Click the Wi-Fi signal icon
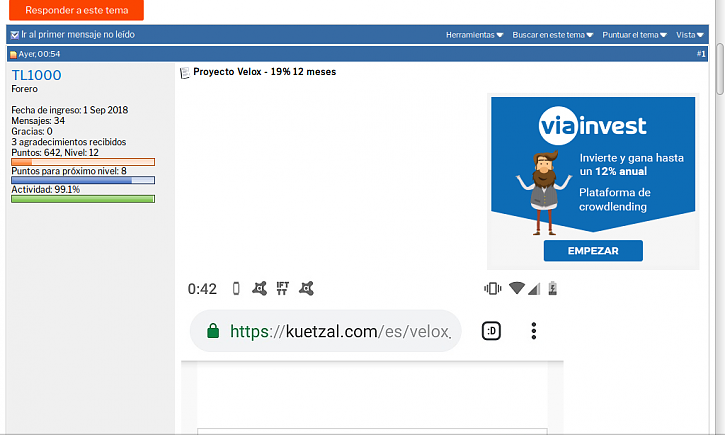 (516, 288)
